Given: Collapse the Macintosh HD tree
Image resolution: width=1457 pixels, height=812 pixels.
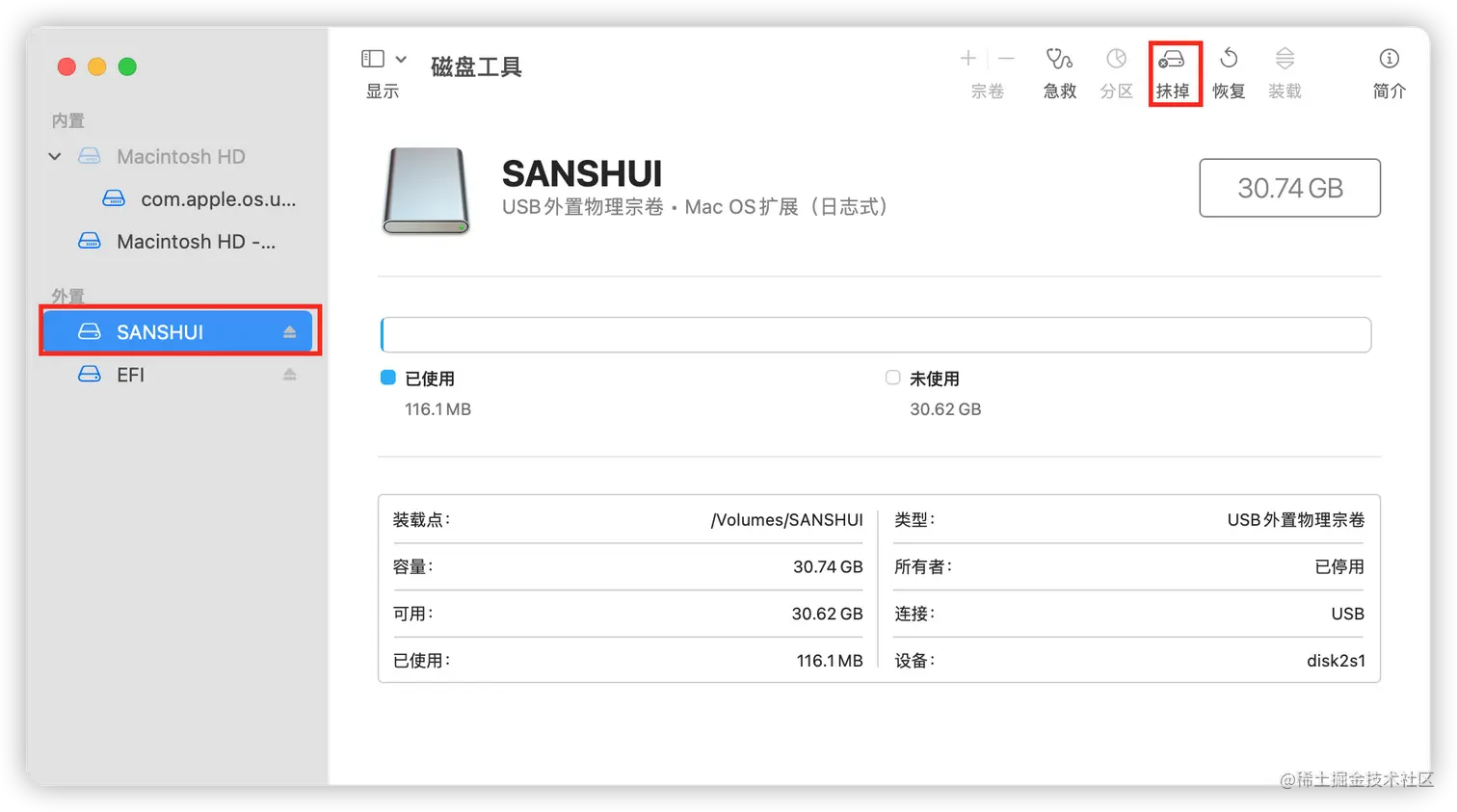Looking at the screenshot, I should pyautogui.click(x=55, y=156).
